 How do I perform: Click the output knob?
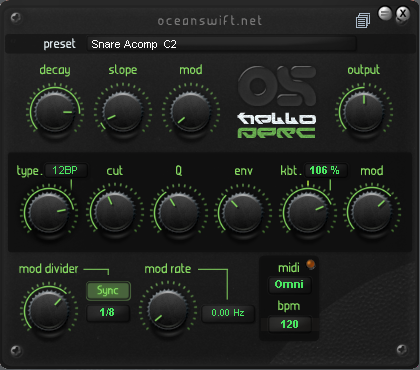click(x=364, y=112)
